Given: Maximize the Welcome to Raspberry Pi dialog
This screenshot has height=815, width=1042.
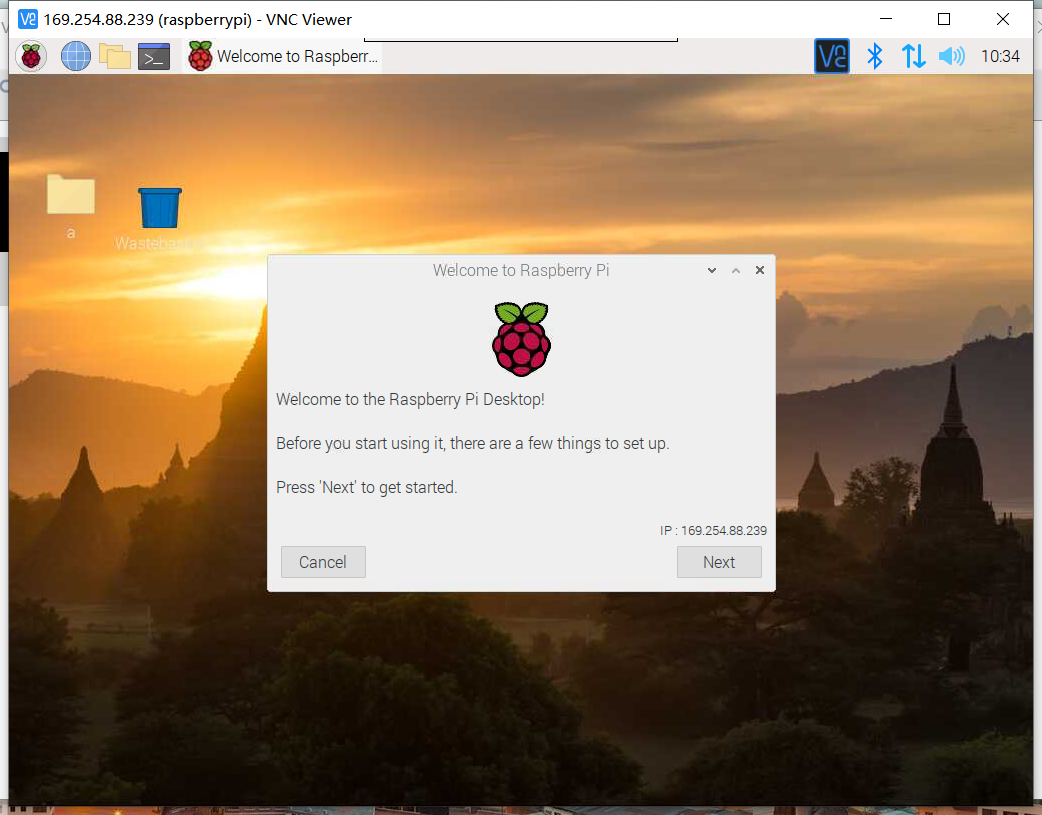Looking at the screenshot, I should click(x=736, y=271).
